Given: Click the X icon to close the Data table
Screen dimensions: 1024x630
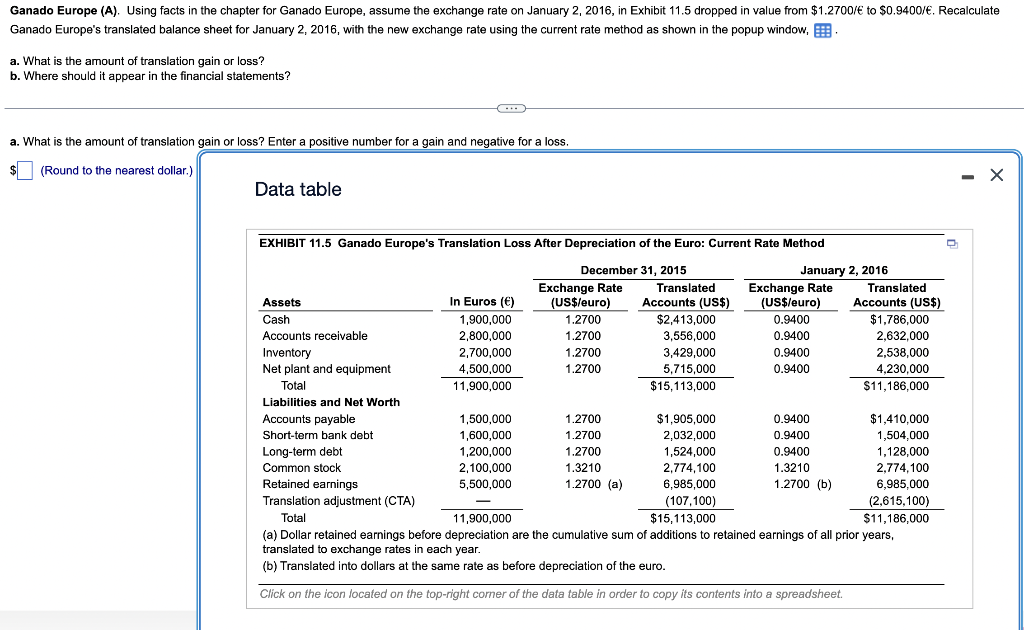Looking at the screenshot, I should coord(996,175).
